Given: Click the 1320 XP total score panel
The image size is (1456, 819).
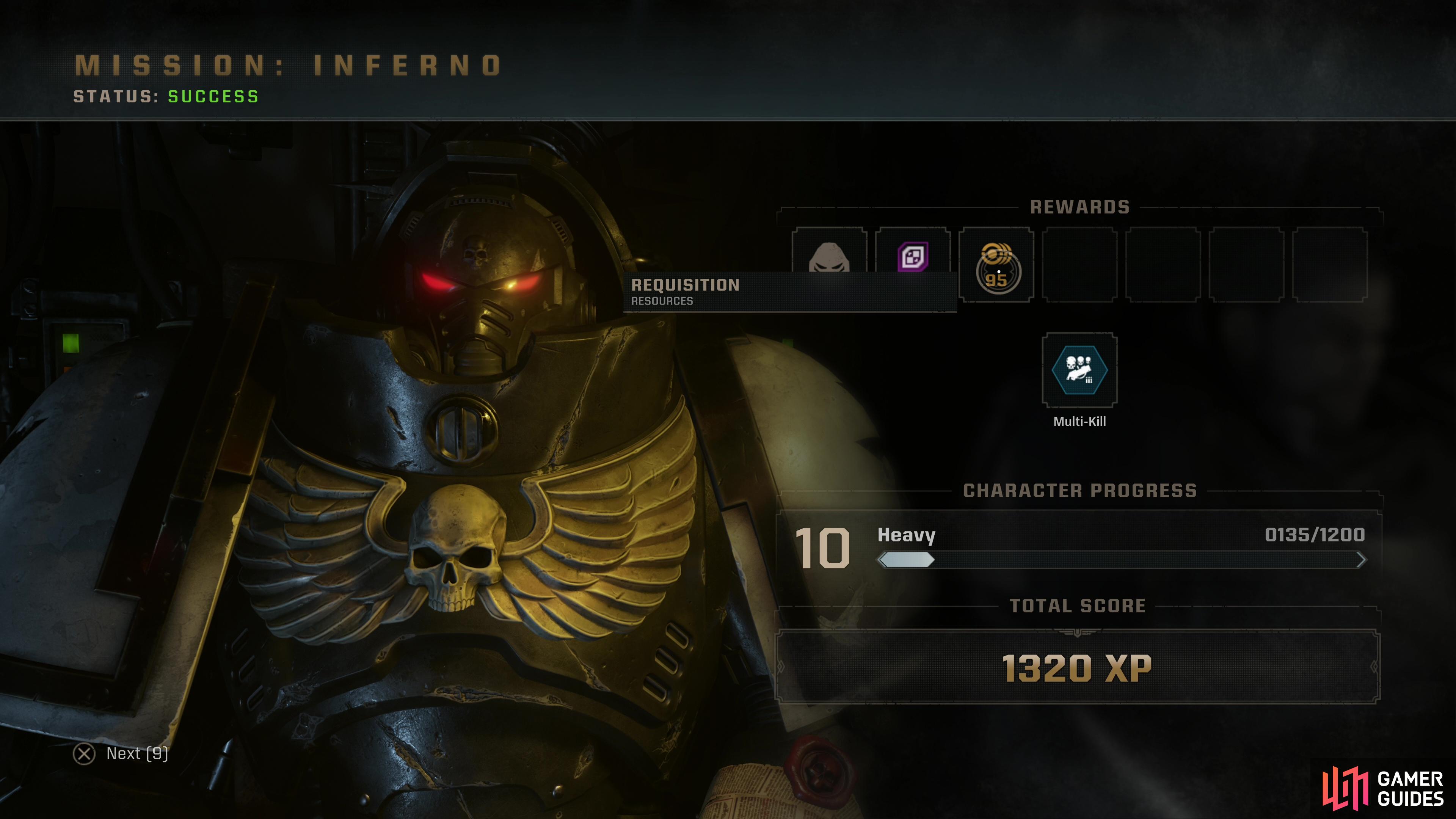Looking at the screenshot, I should [1077, 667].
